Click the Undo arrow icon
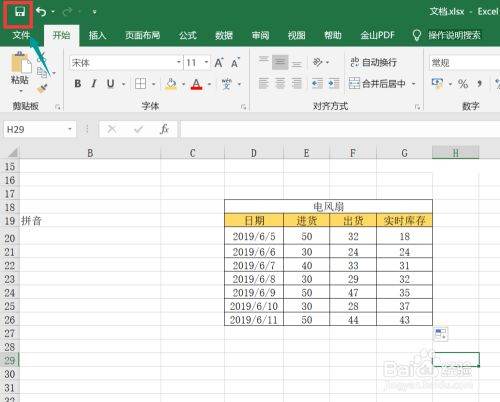Image resolution: width=500 pixels, height=402 pixels. (41, 12)
